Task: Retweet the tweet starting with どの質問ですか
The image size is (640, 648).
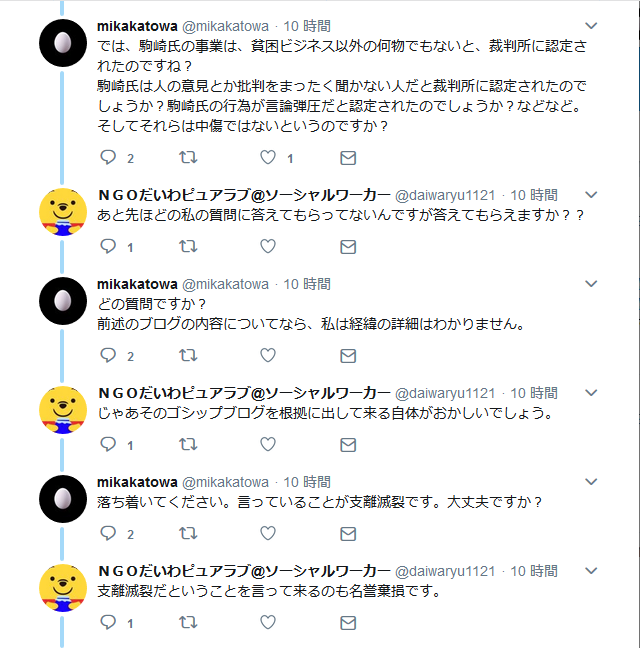Action: click(x=187, y=355)
